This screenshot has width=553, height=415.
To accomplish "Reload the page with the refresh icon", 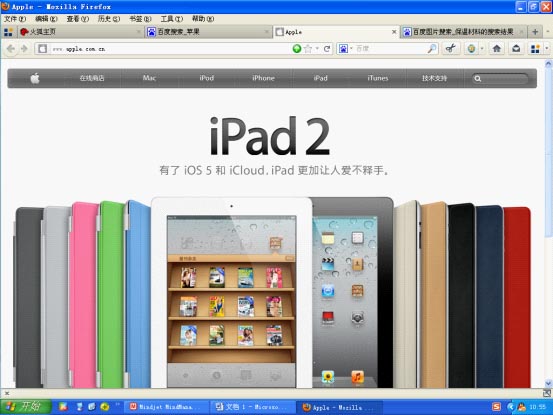I will point(327,49).
